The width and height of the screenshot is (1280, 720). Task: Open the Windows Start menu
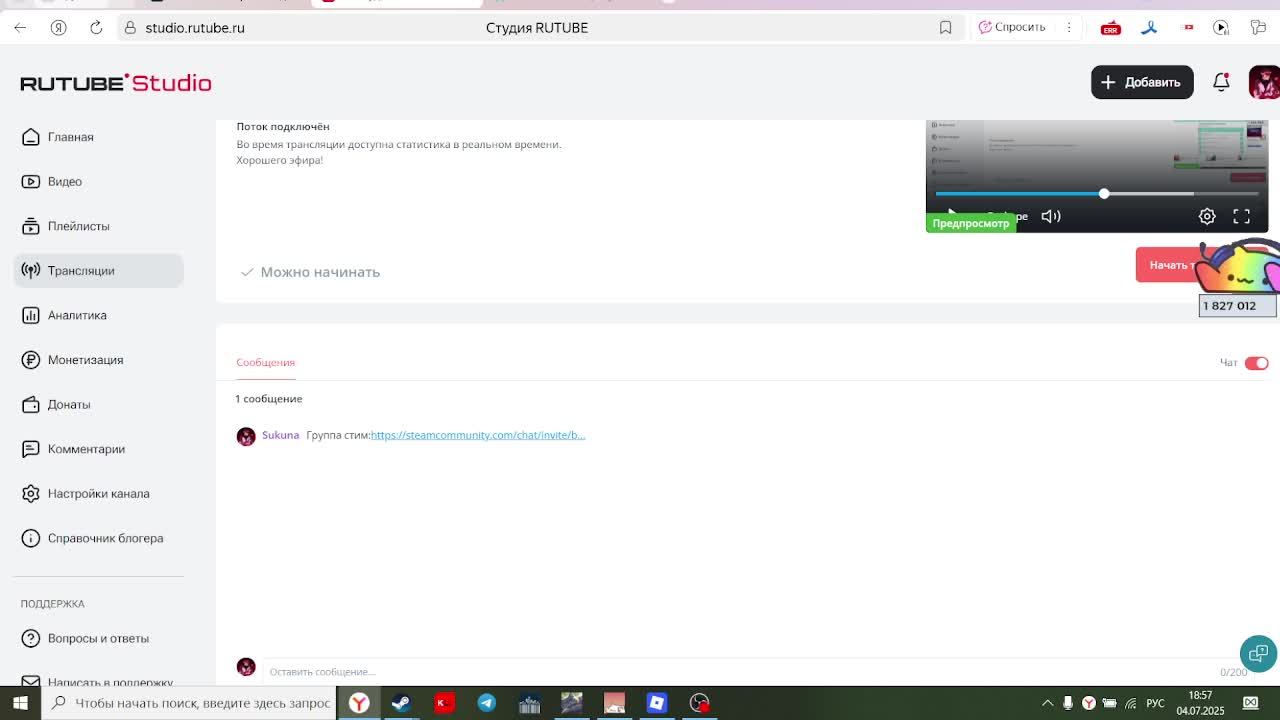click(20, 703)
